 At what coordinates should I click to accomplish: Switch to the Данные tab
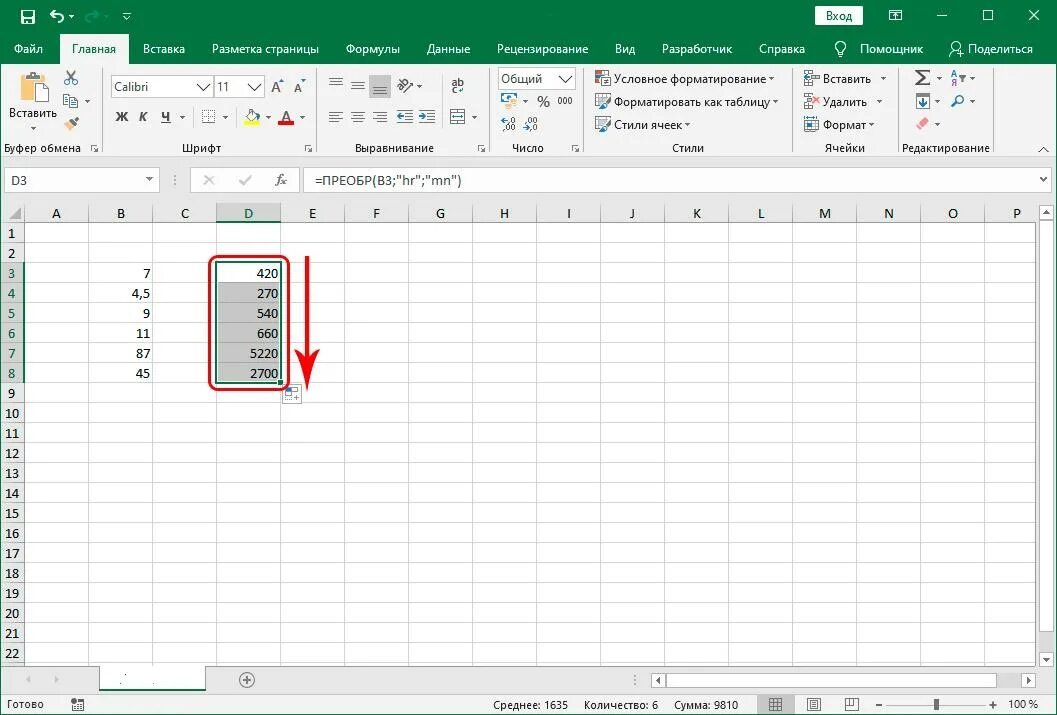(448, 49)
